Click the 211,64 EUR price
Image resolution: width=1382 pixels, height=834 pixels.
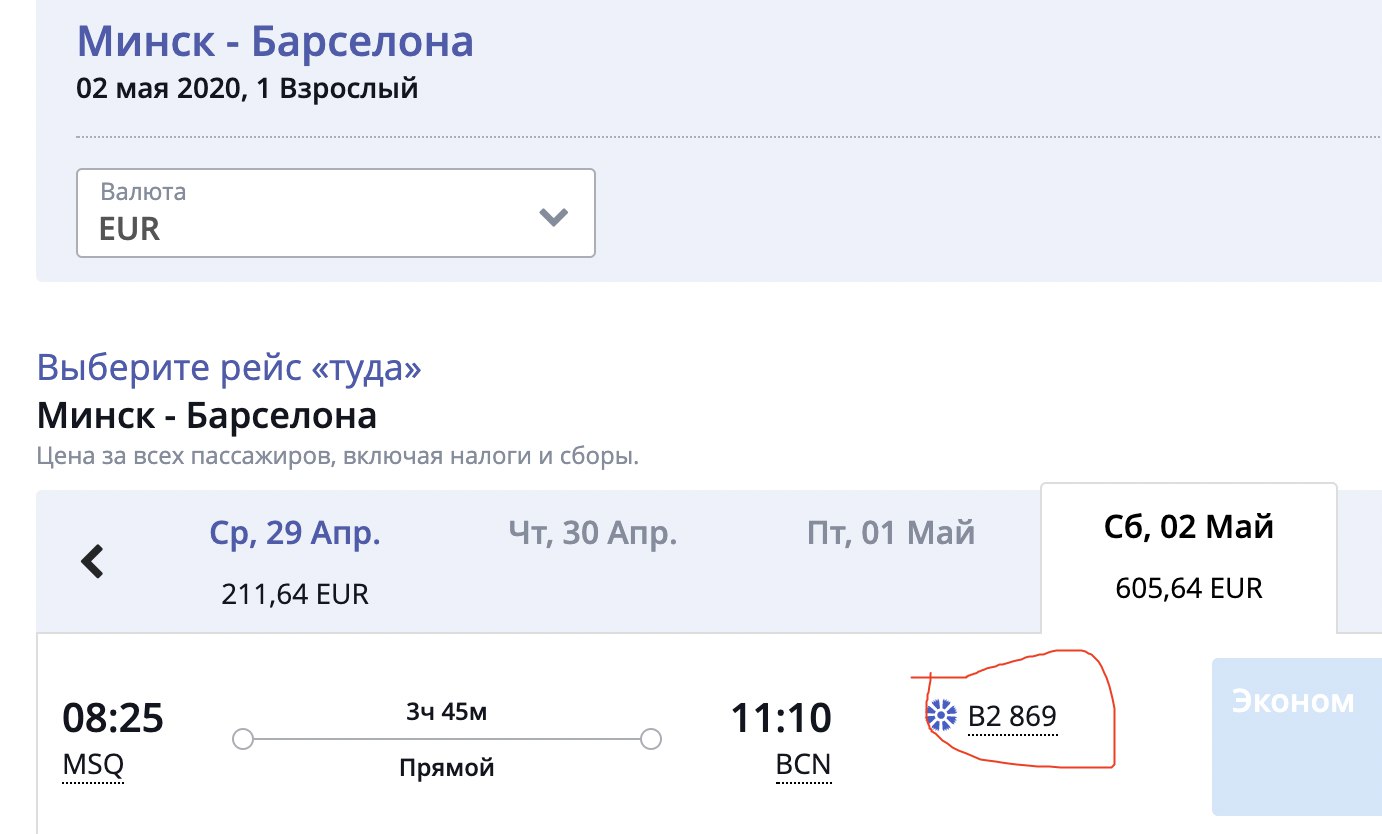point(295,595)
